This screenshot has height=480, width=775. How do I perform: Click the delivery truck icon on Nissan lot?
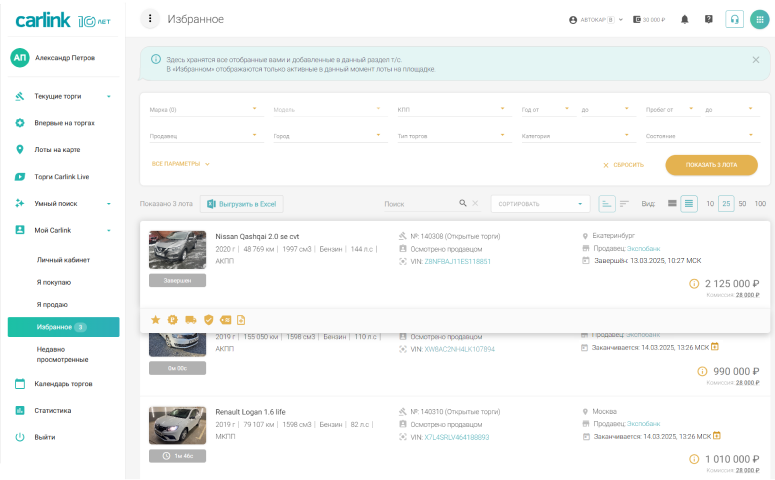191,319
